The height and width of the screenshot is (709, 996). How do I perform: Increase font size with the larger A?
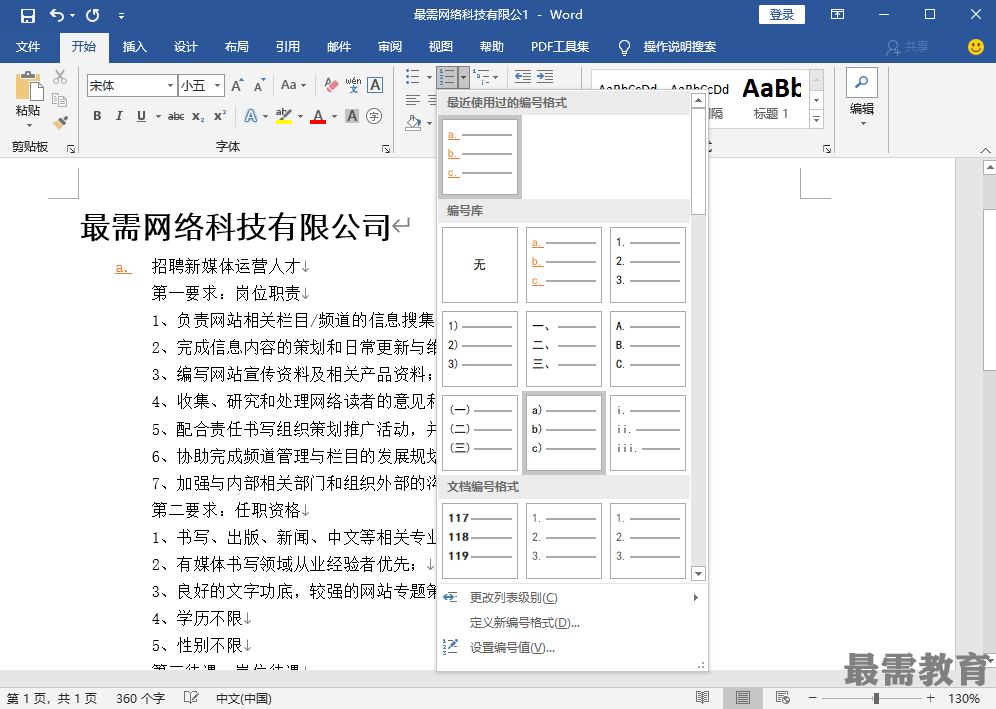[x=237, y=85]
